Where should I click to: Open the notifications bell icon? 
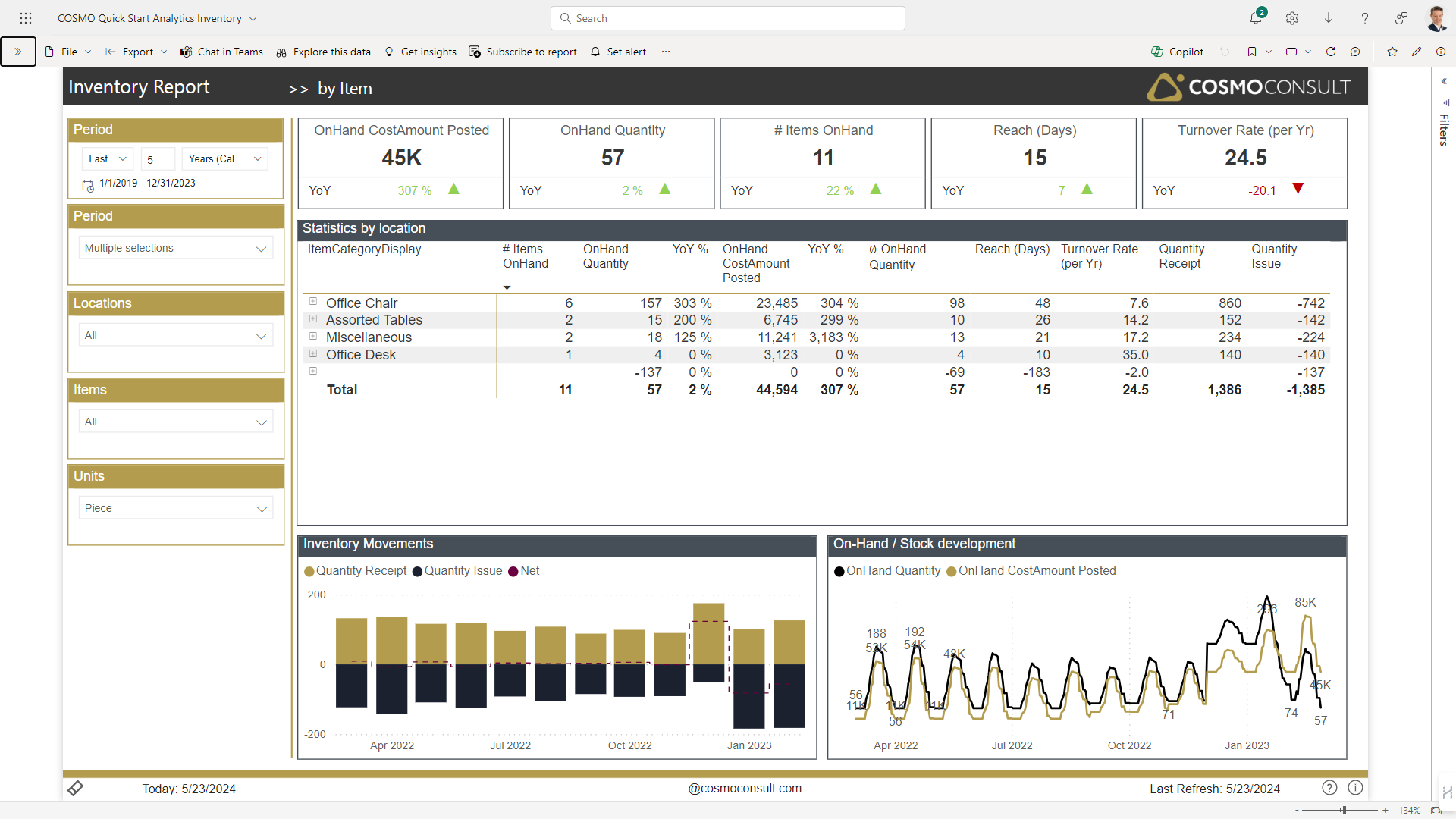[x=1255, y=18]
